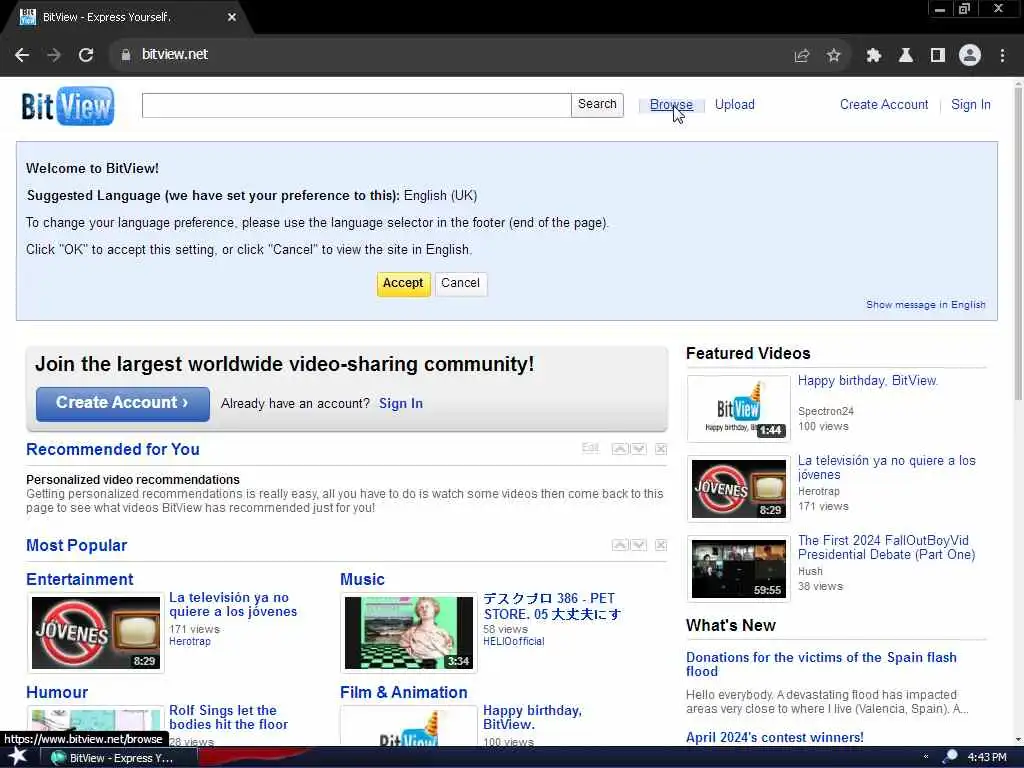
Task: Click the start star icon in taskbar
Action: tap(17, 756)
